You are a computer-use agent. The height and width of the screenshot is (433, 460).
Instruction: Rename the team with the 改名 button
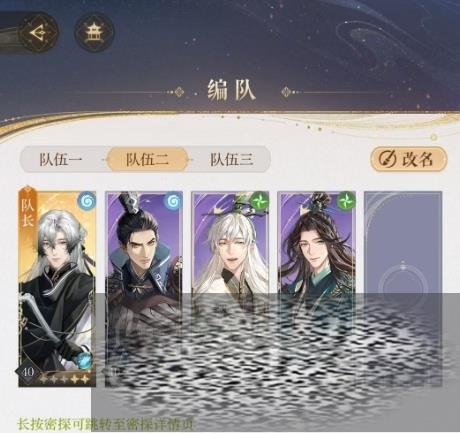click(x=408, y=159)
